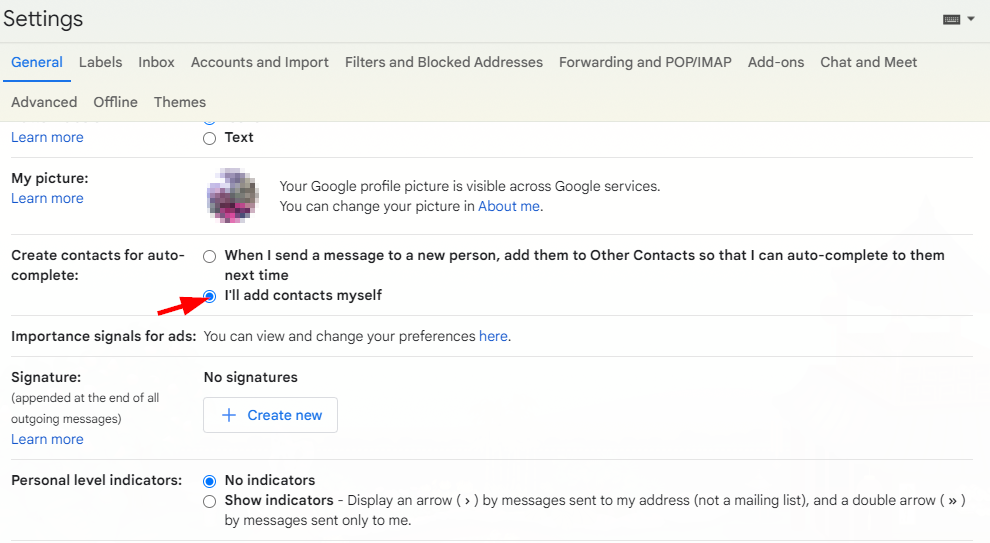Click the Create new signature button
The height and width of the screenshot is (543, 990).
pos(270,415)
